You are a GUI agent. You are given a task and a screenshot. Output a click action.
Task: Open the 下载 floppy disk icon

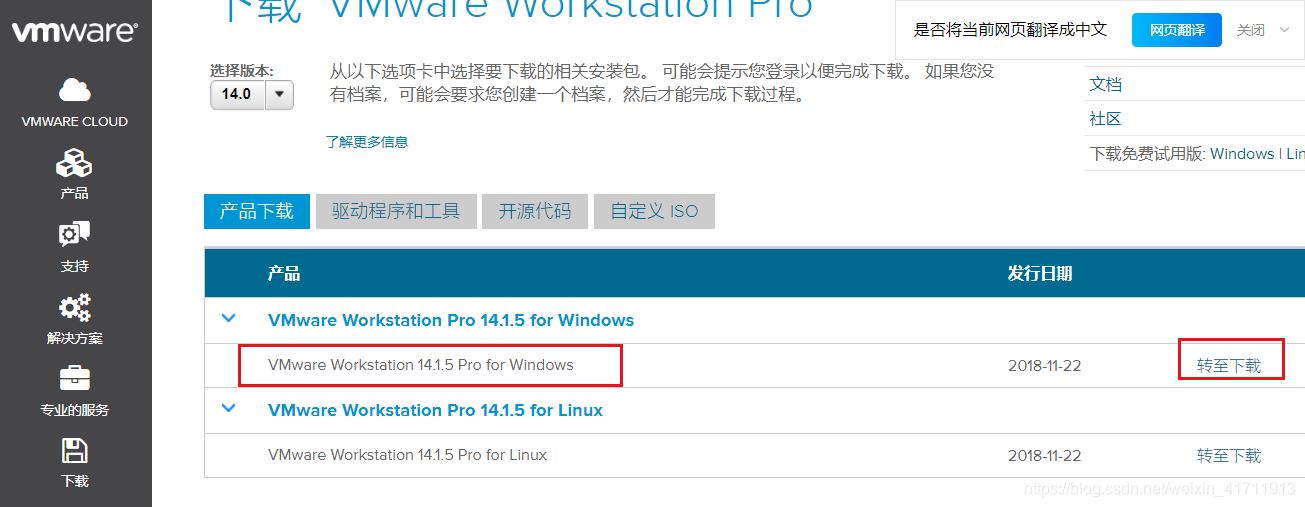click(75, 451)
